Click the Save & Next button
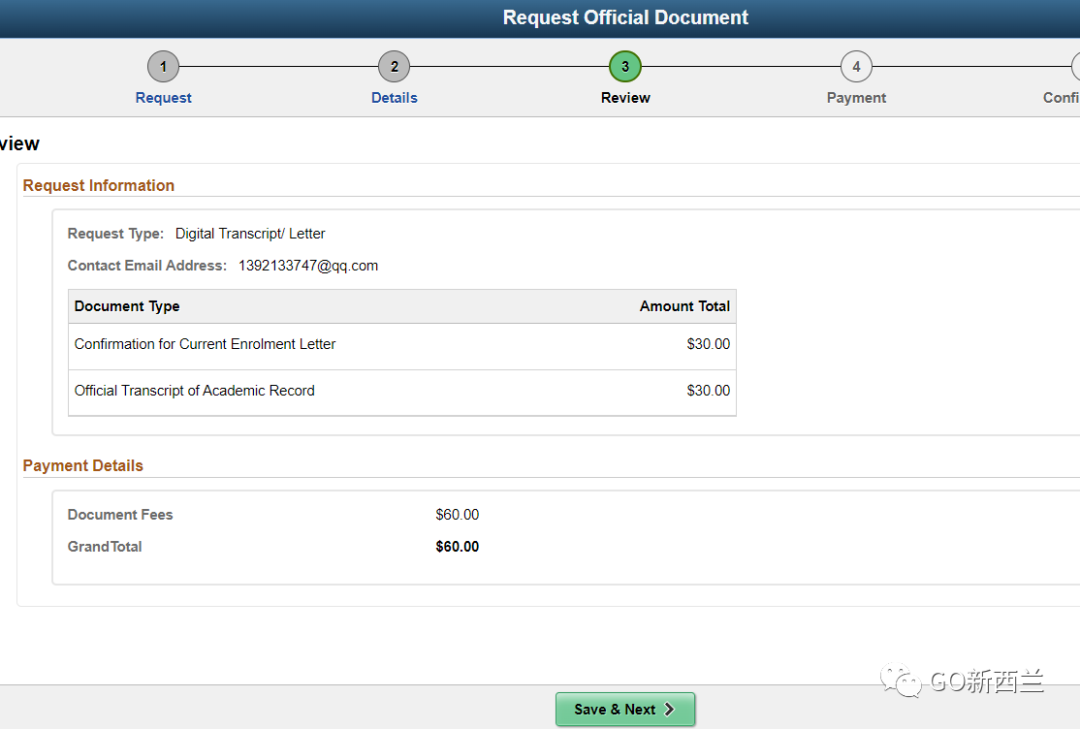The image size is (1080, 729). point(625,709)
